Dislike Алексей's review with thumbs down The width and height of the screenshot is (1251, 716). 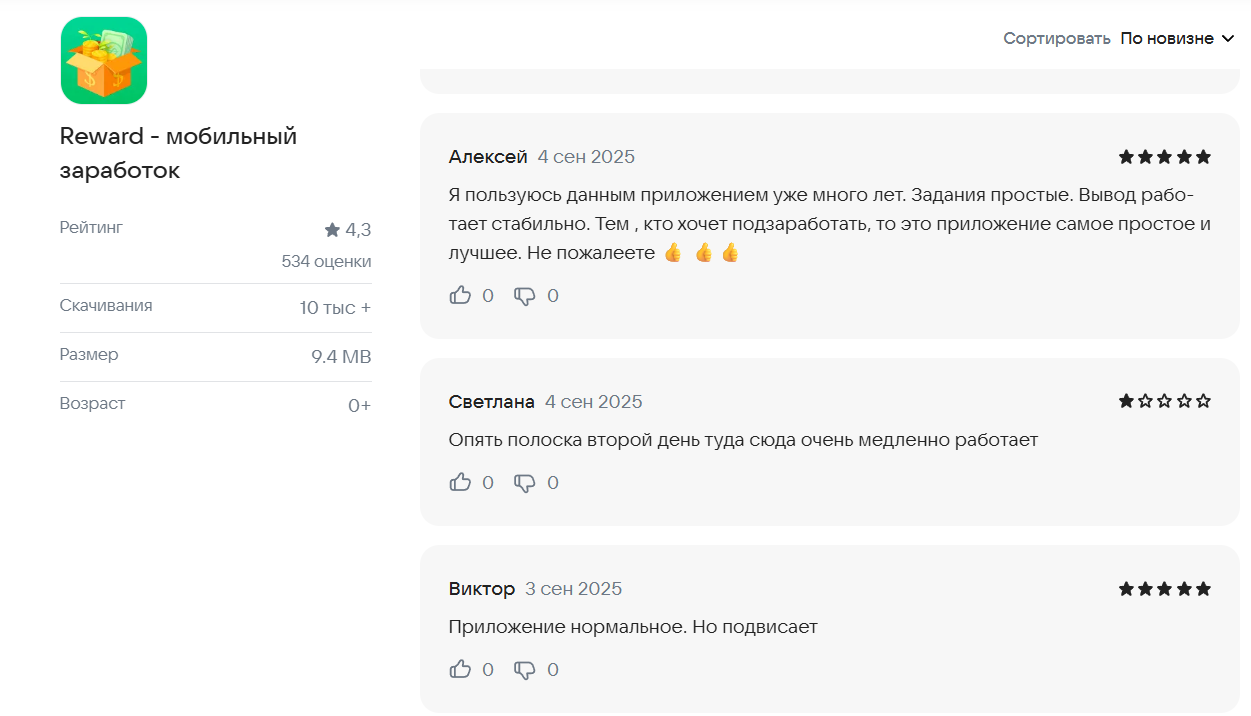coord(525,295)
